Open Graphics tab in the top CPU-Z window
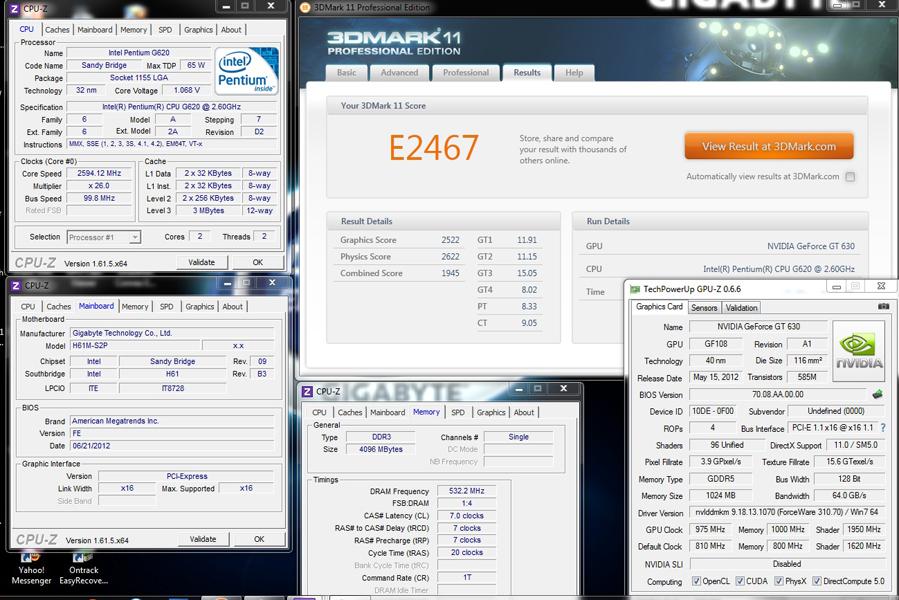 tap(198, 29)
